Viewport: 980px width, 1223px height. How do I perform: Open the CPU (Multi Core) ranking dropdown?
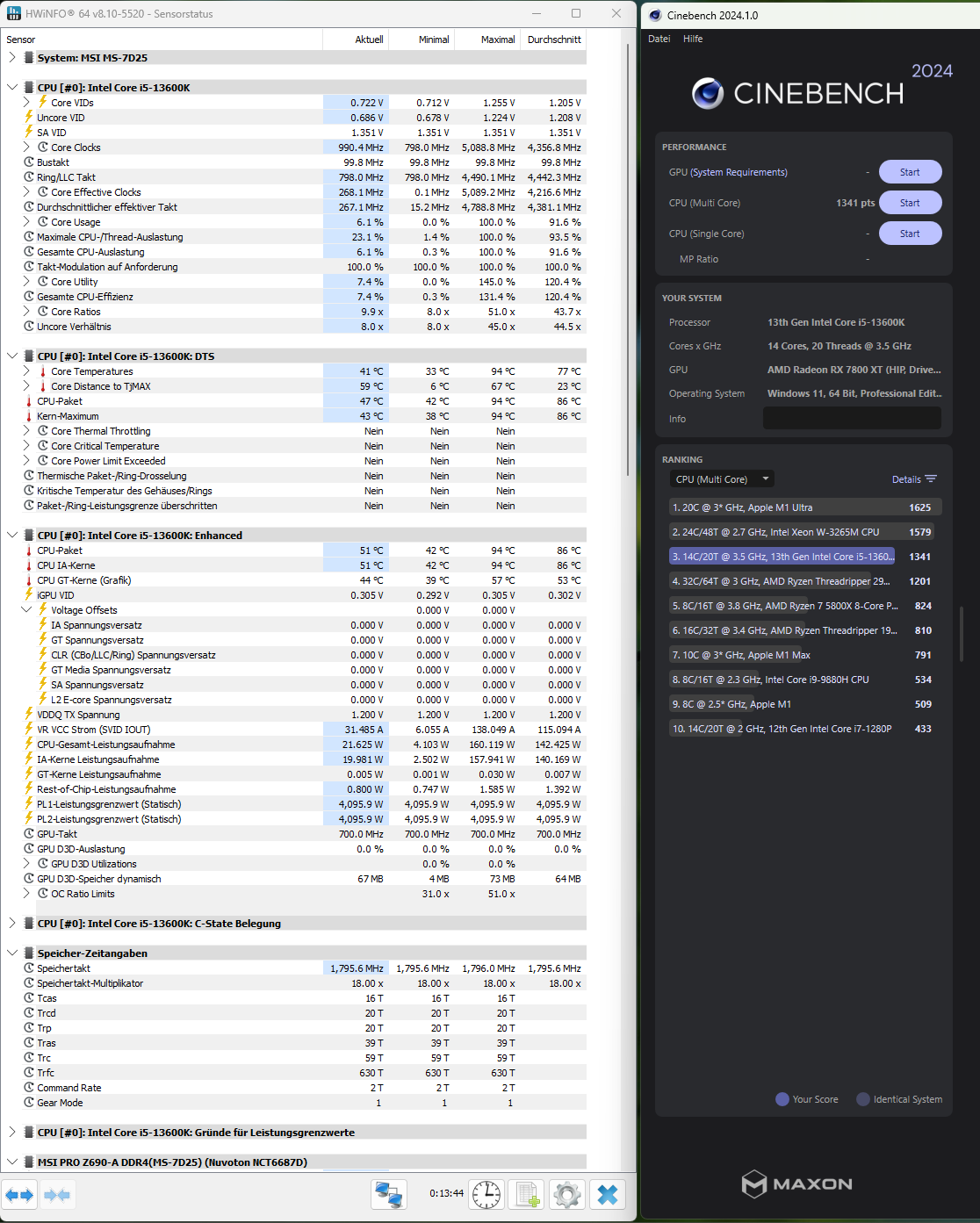tap(722, 479)
